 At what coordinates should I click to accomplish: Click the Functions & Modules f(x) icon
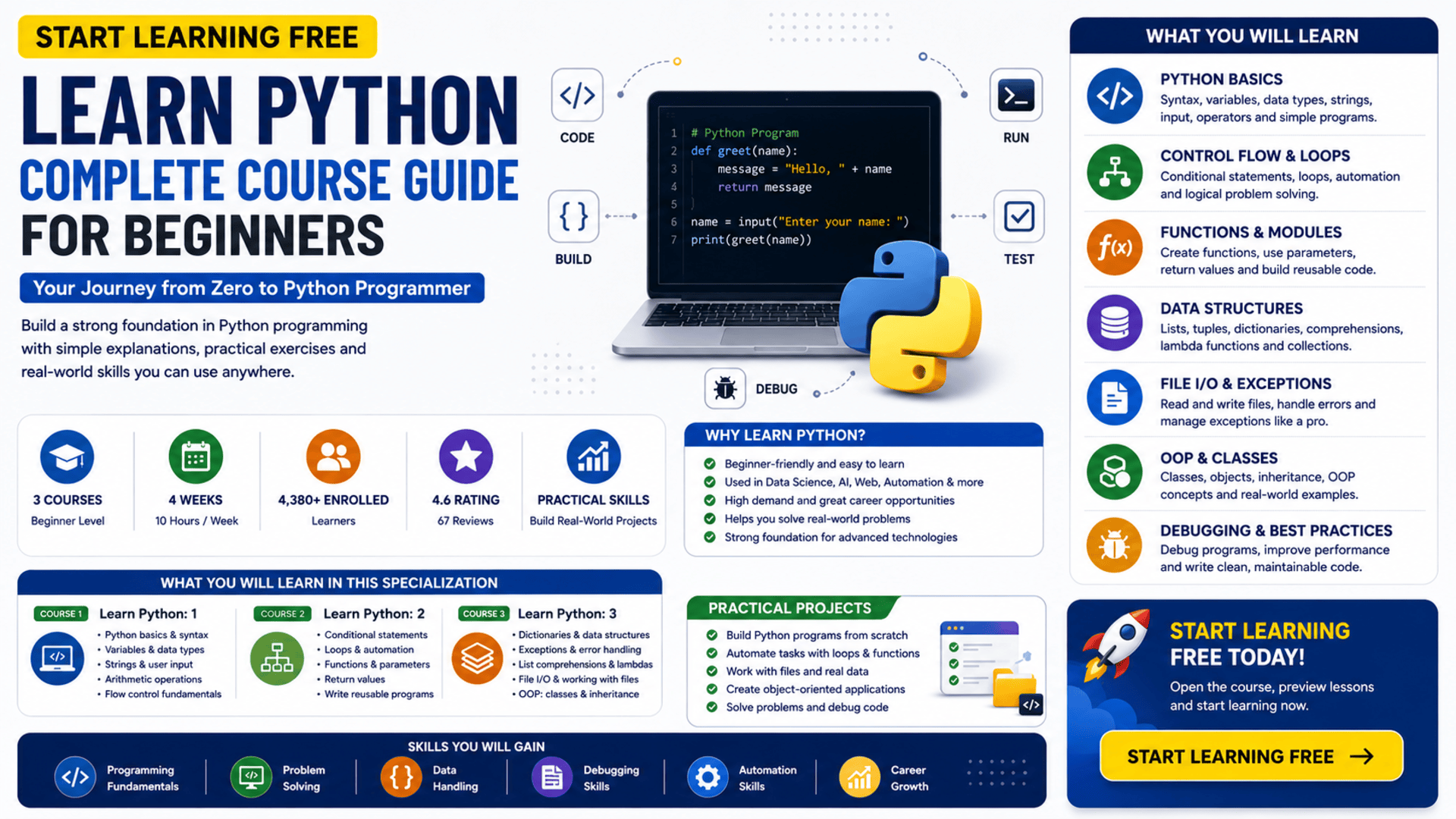(x=1114, y=247)
